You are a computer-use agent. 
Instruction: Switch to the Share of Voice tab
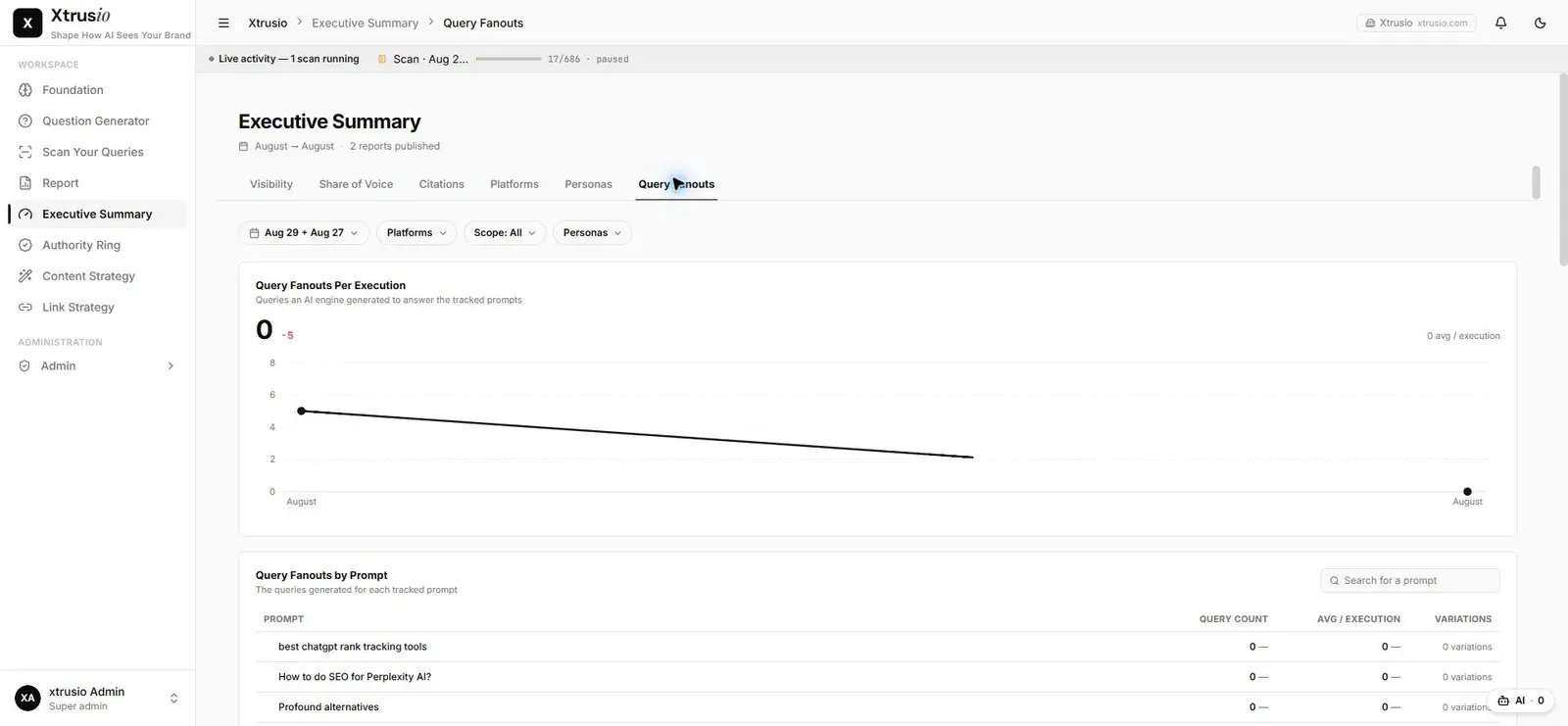356,184
